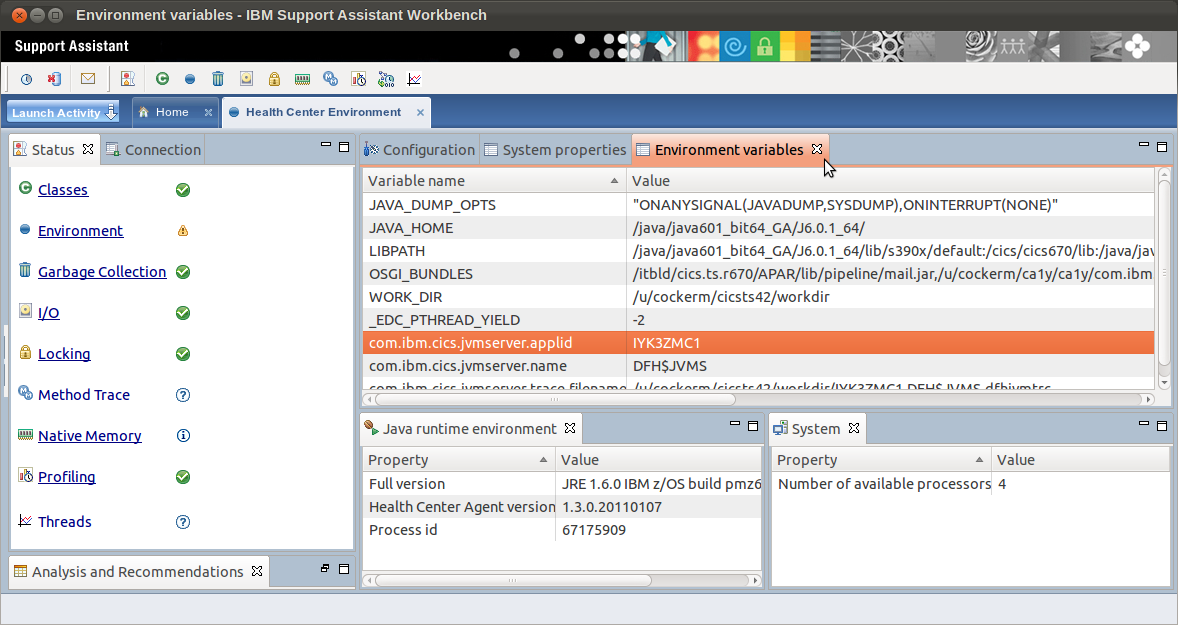
Task: Close the Health Center Environment tab
Action: tap(420, 113)
